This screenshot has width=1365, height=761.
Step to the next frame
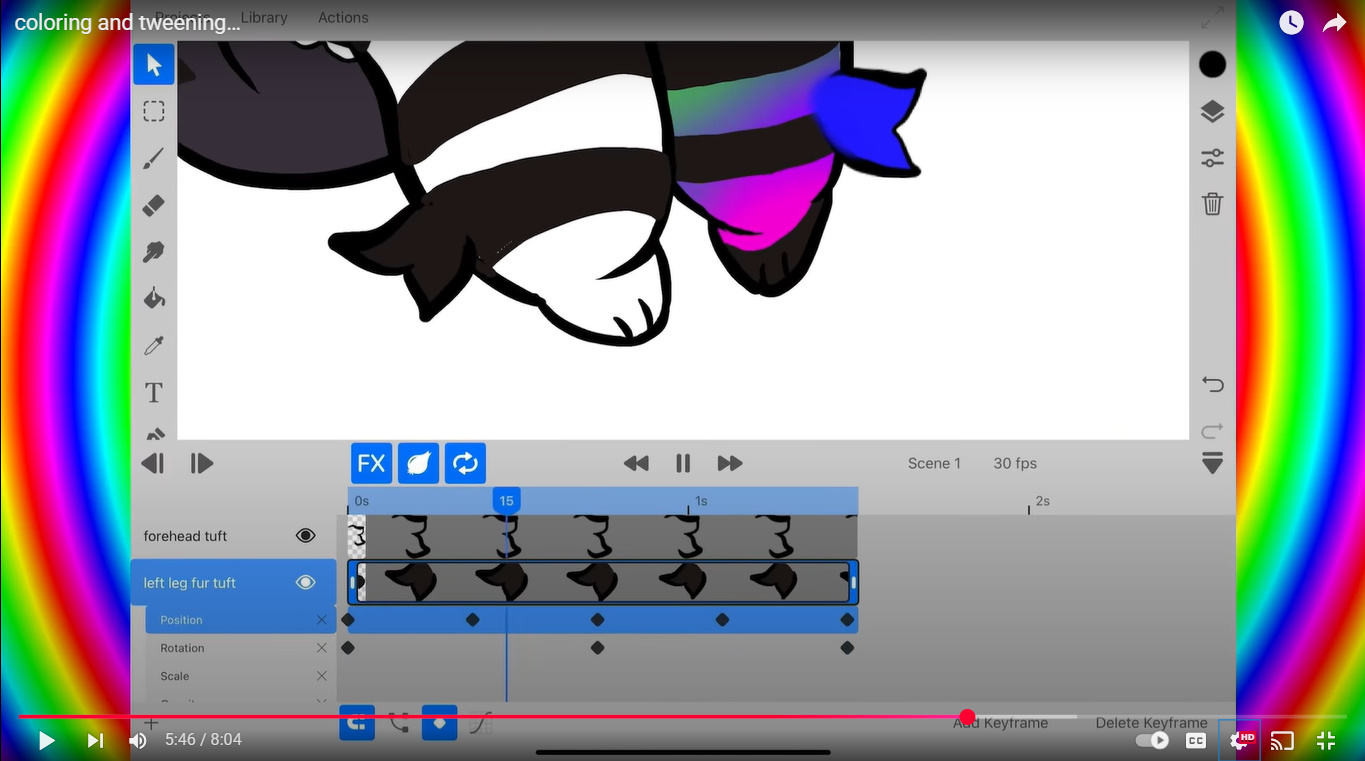pyautogui.click(x=201, y=463)
